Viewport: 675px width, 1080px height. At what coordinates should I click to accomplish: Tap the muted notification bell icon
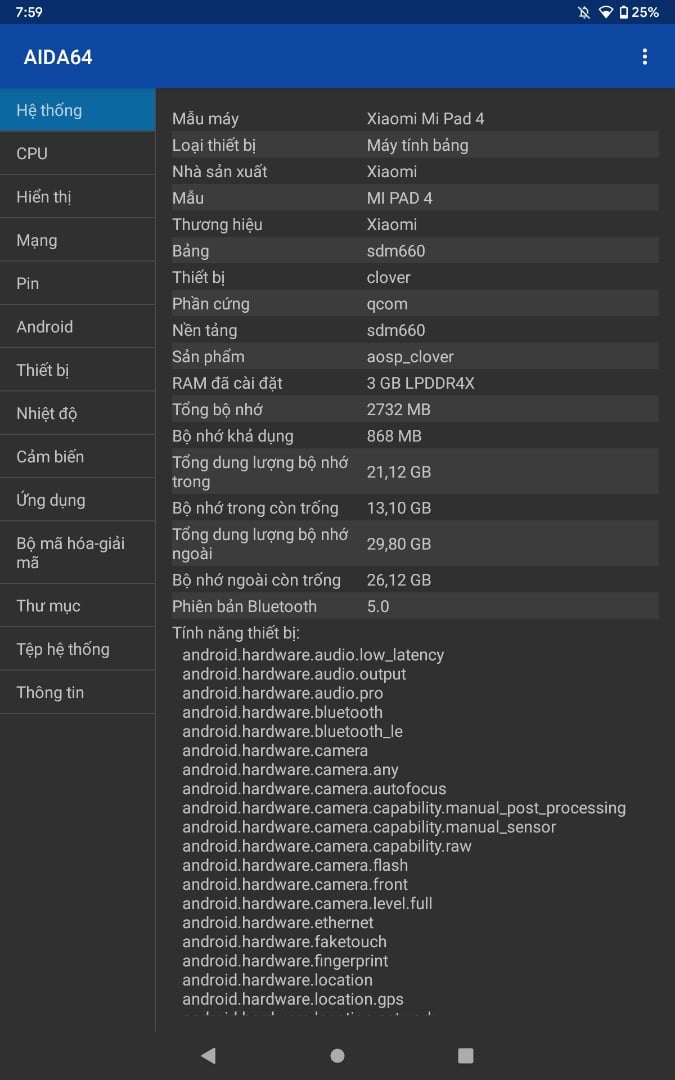[x=584, y=12]
